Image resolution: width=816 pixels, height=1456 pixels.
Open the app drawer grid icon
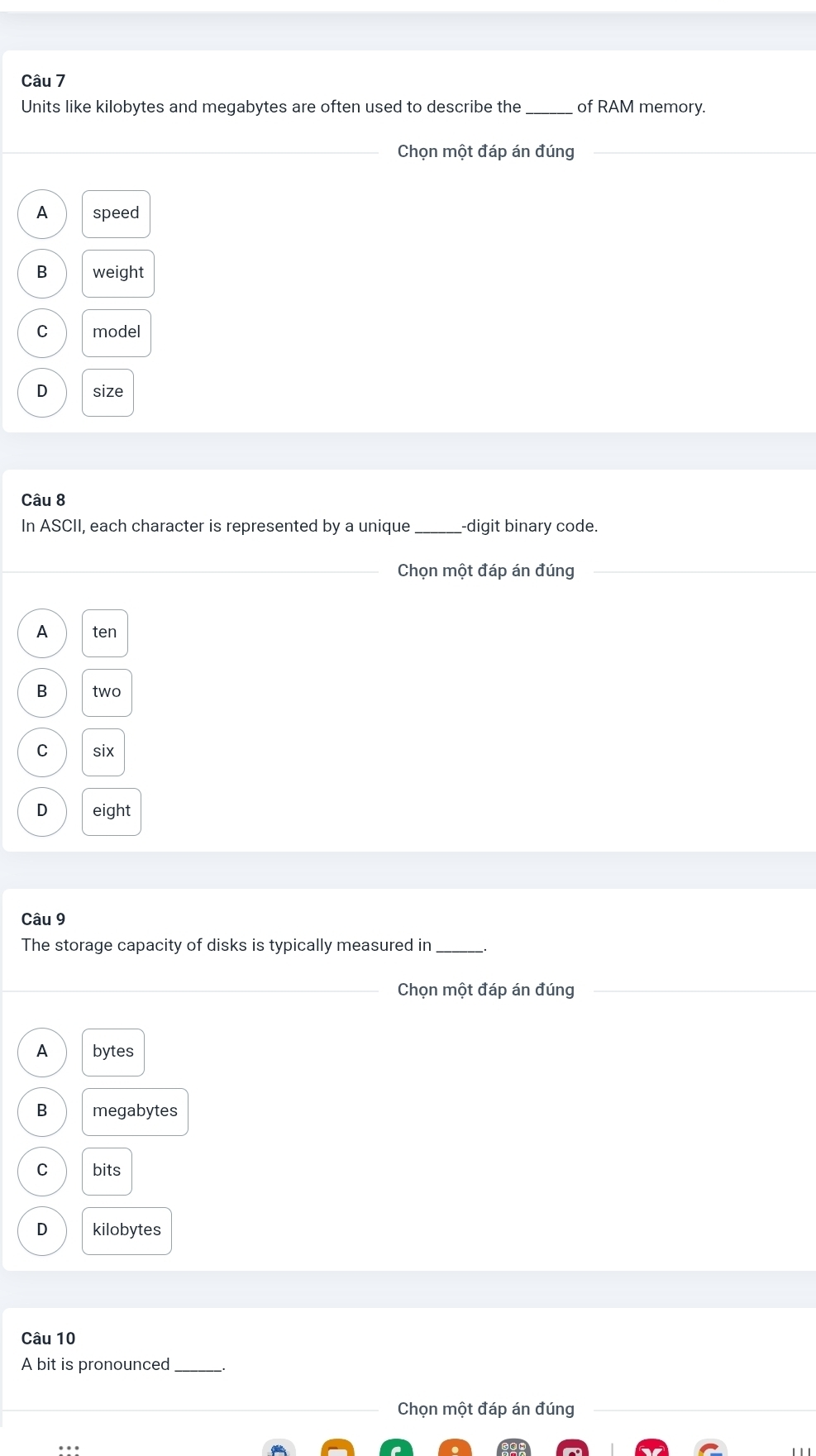[x=69, y=1449]
